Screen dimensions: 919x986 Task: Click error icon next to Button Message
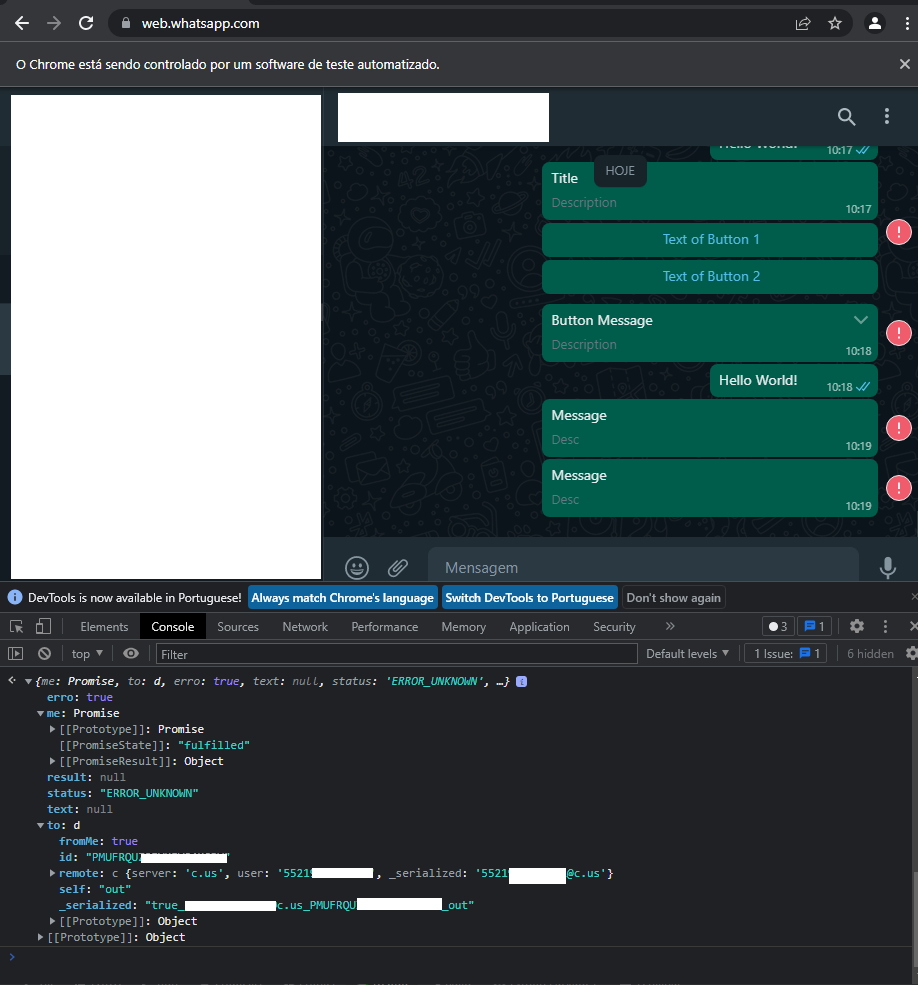click(x=898, y=333)
